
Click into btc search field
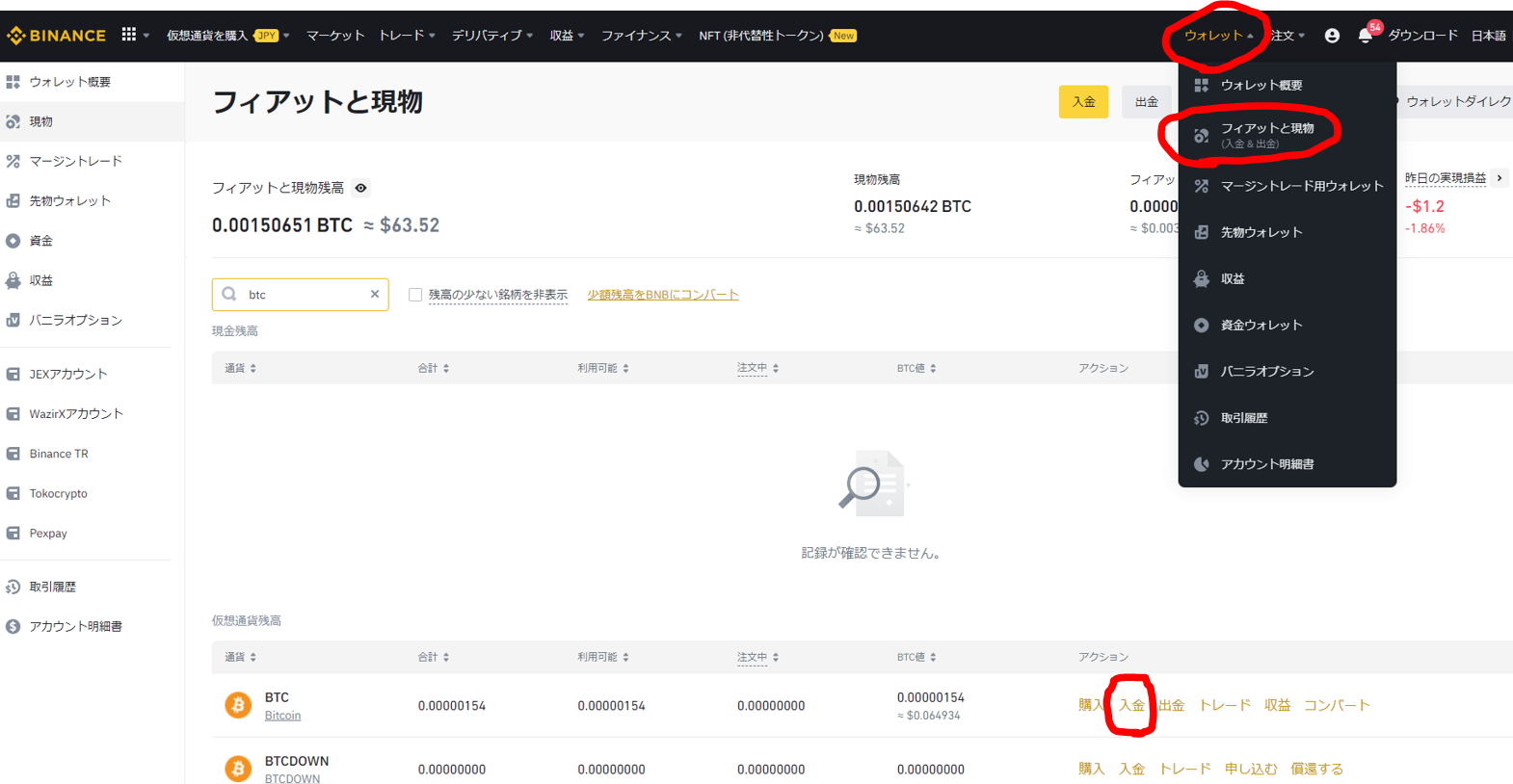pos(301,295)
